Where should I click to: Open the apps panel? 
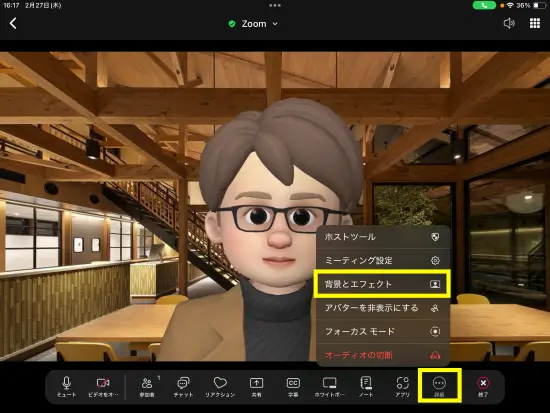tap(402, 387)
